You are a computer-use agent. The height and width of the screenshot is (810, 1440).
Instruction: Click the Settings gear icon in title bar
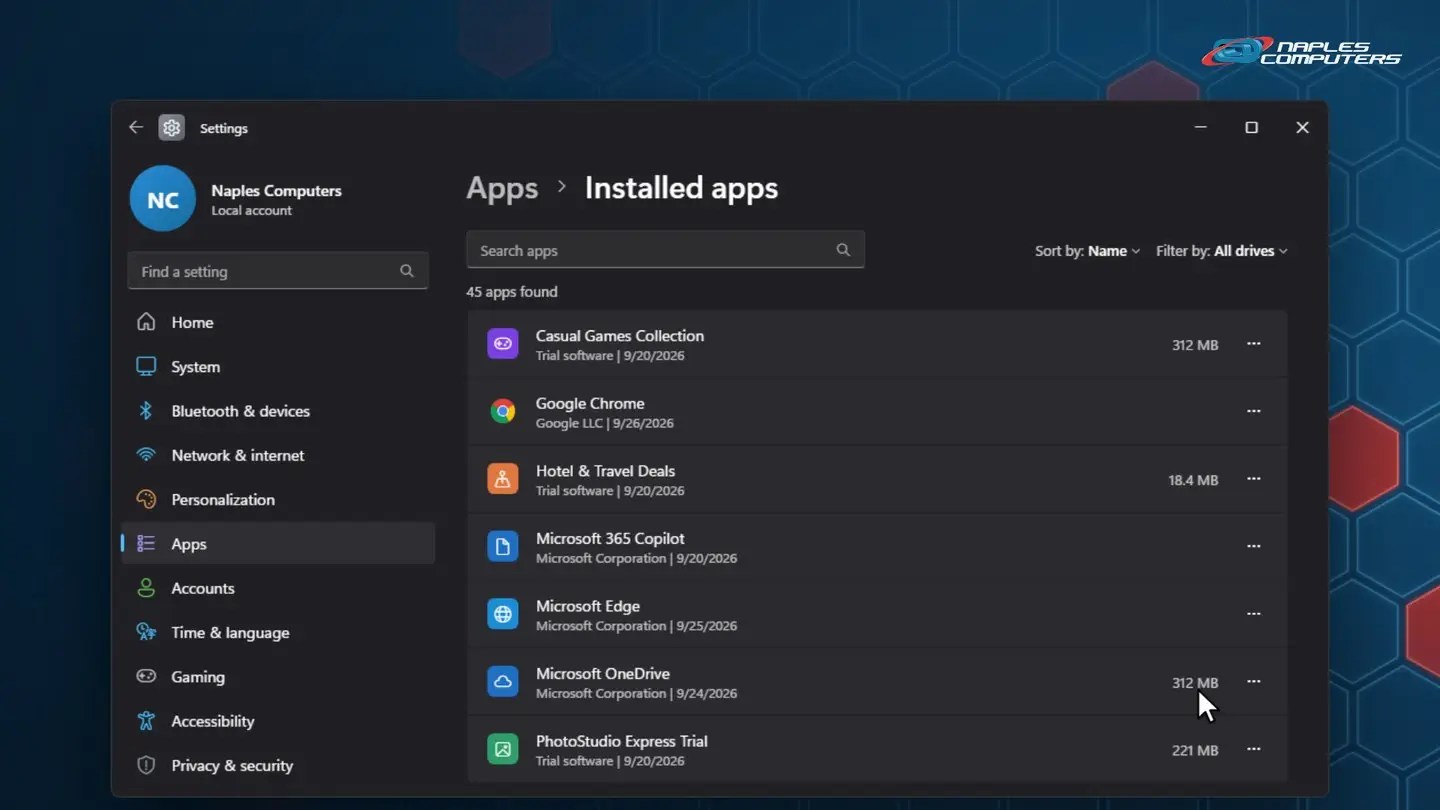coord(172,128)
